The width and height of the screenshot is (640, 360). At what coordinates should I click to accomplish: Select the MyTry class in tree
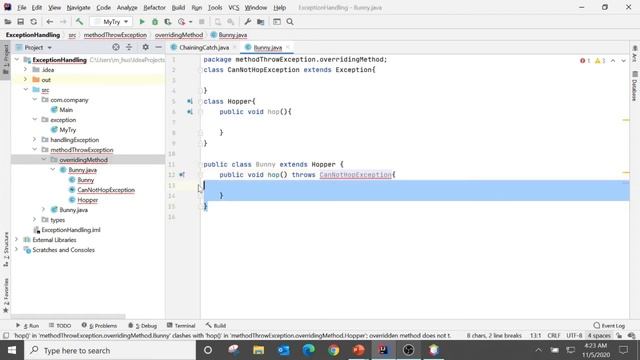67,130
